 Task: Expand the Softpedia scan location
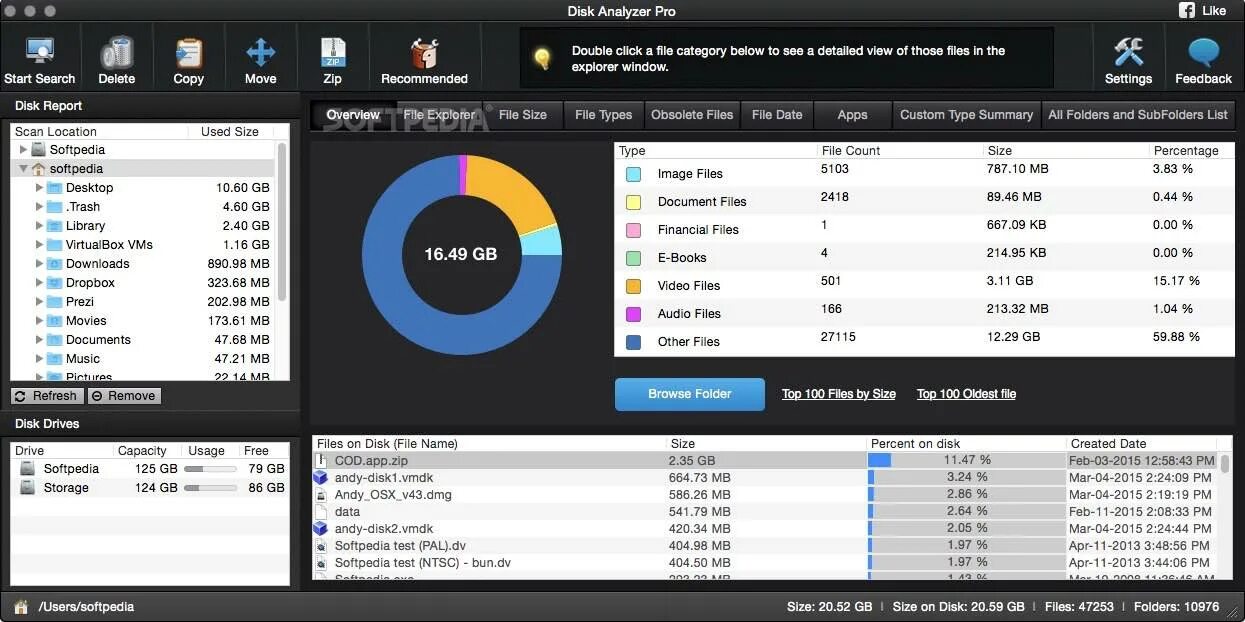[24, 150]
